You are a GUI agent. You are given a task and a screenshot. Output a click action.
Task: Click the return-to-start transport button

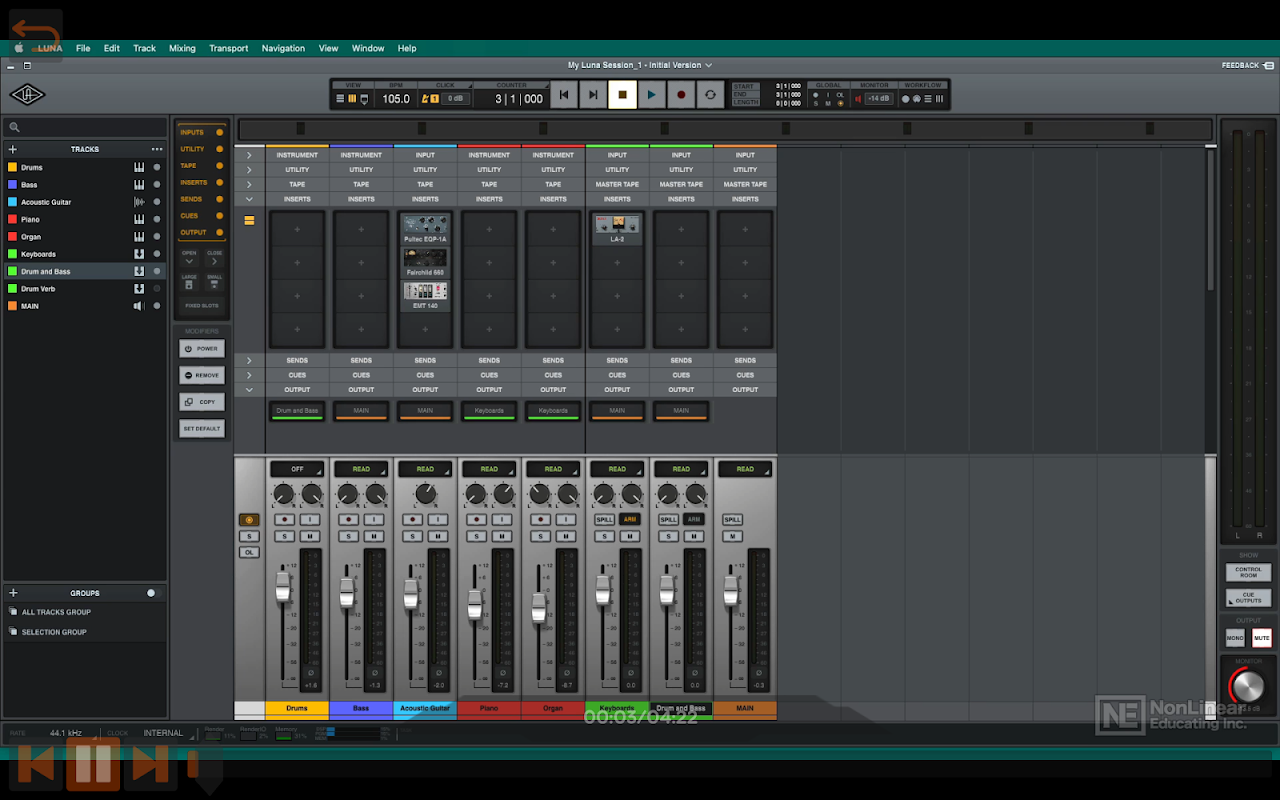pyautogui.click(x=564, y=95)
